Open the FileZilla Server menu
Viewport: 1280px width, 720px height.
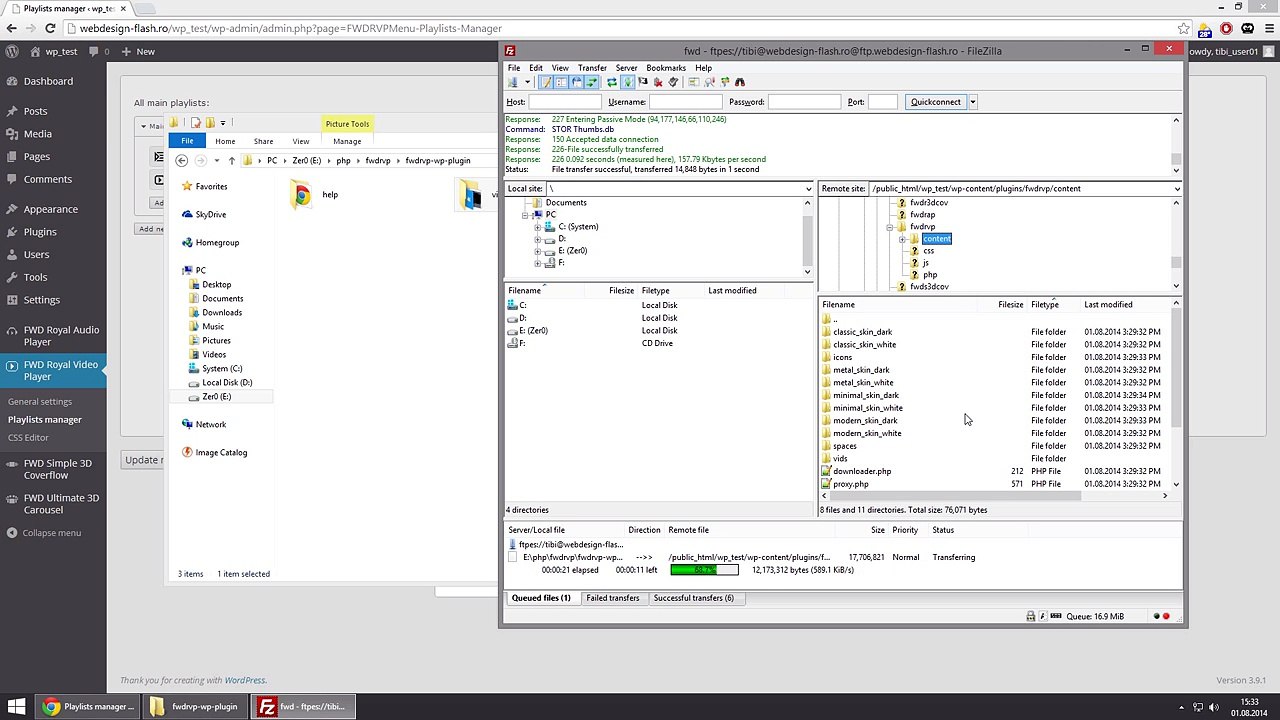627,68
